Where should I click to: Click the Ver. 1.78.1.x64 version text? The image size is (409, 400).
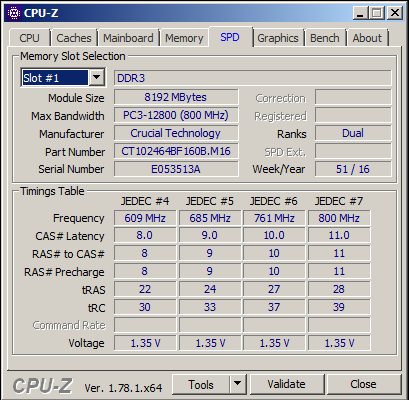tap(123, 388)
